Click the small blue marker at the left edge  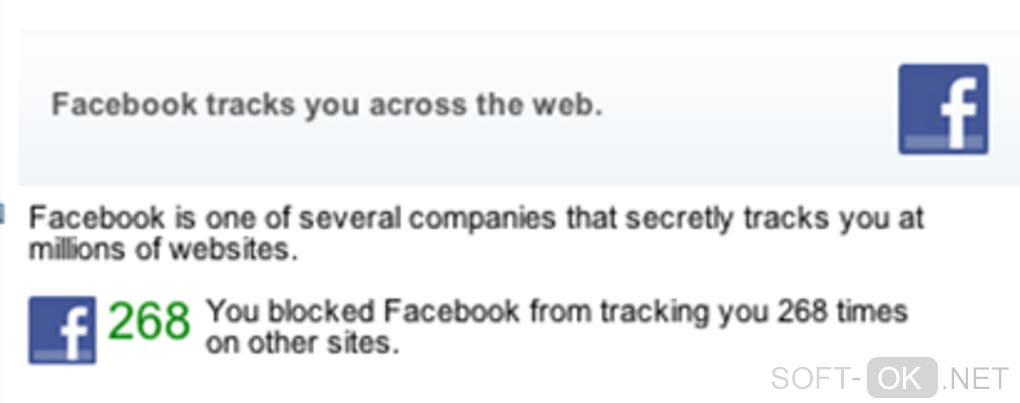point(3,212)
